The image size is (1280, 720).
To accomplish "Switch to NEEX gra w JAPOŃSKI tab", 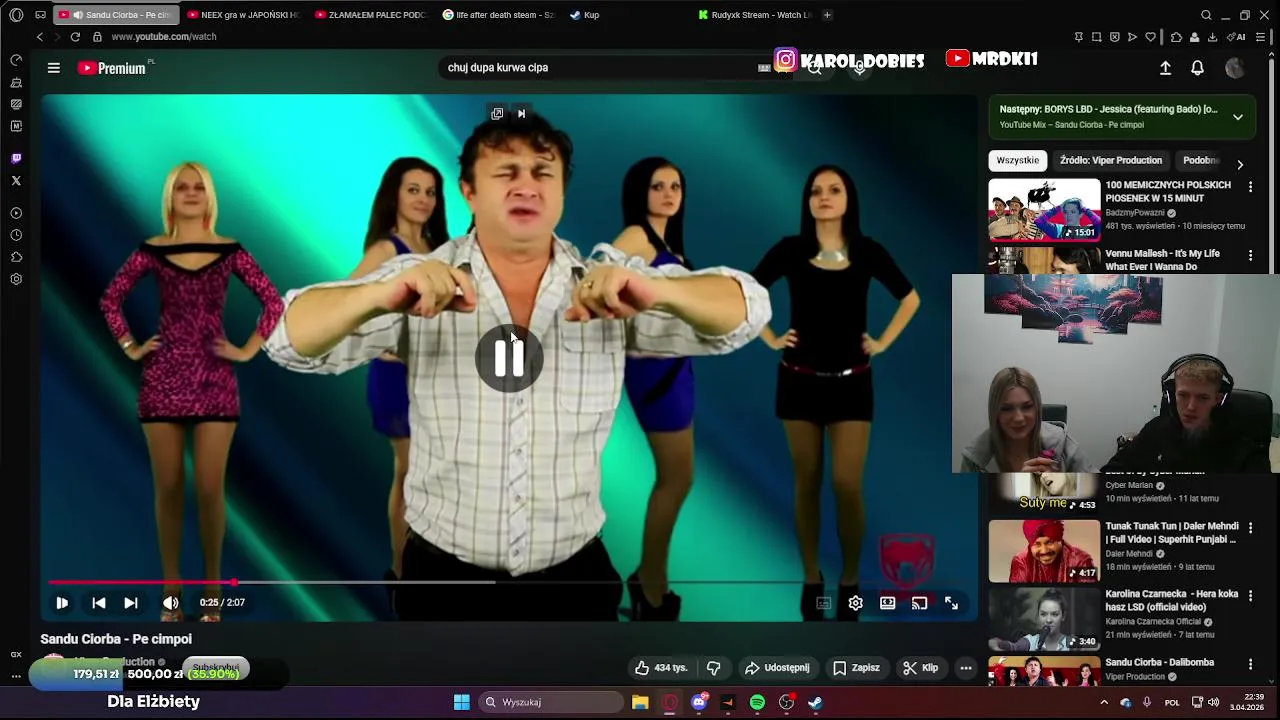I will coord(243,15).
